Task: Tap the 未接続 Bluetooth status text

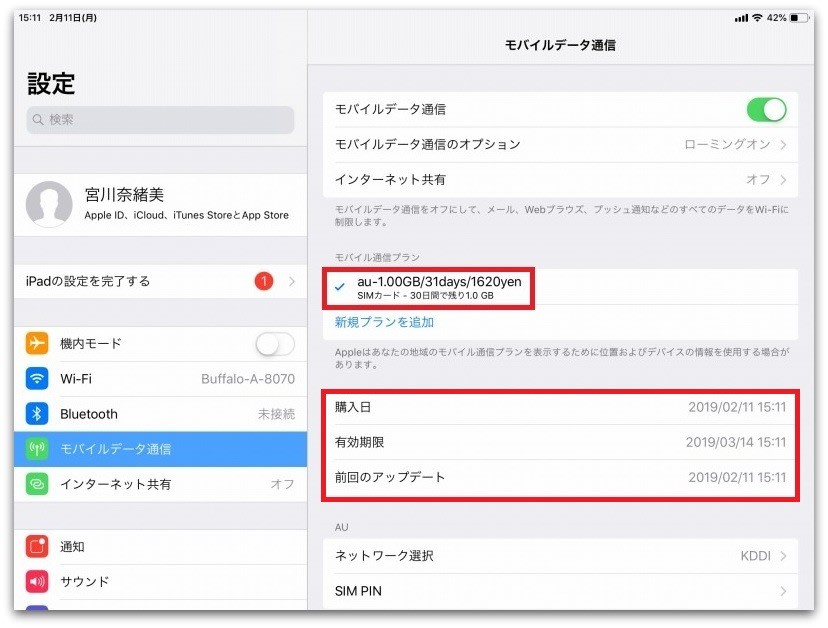Action: pos(276,414)
